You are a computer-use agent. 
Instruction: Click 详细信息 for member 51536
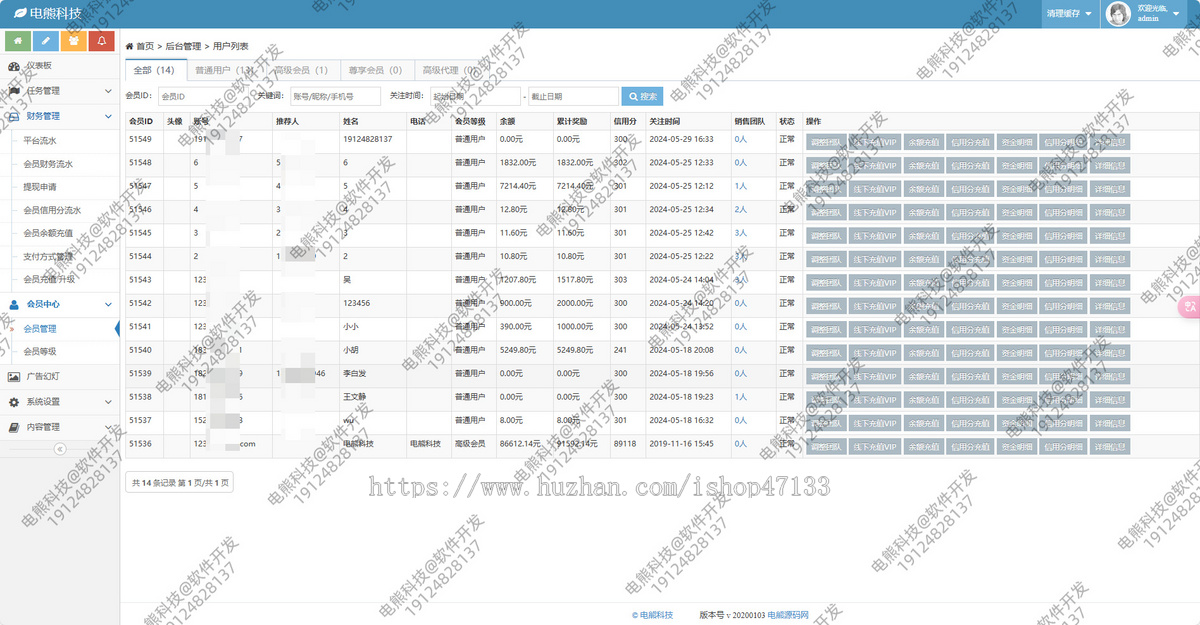[1110, 445]
